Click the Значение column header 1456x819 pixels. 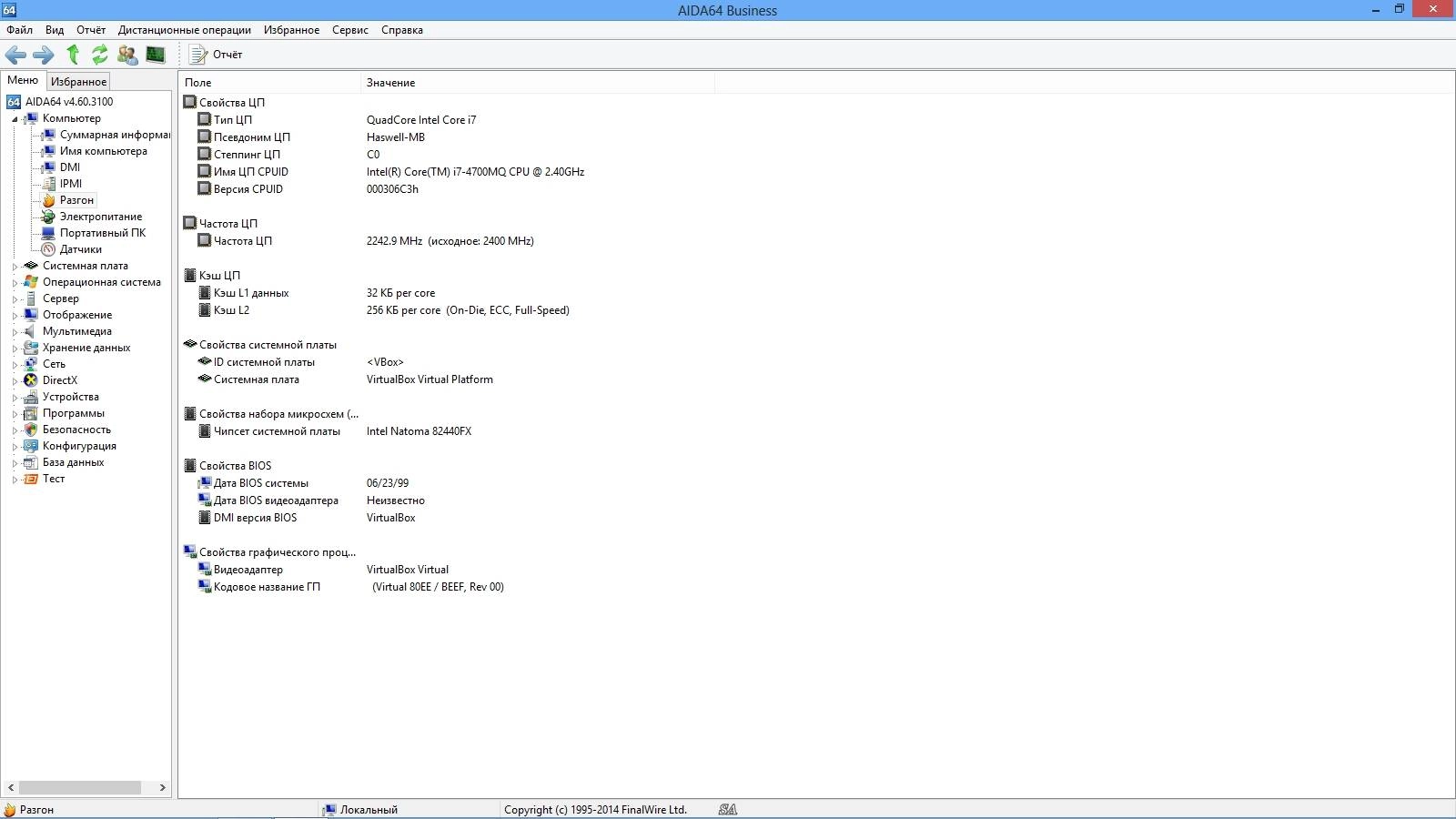click(x=538, y=83)
